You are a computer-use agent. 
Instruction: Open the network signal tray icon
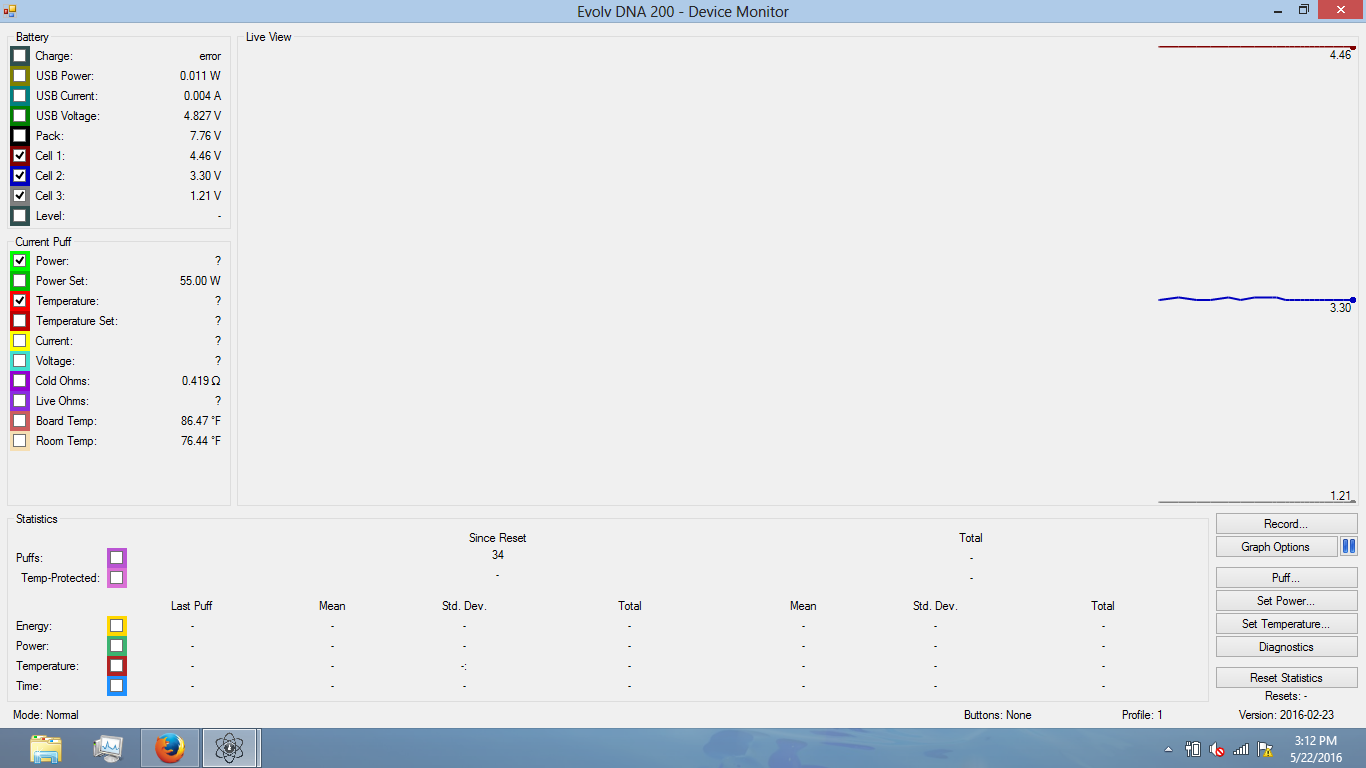pyautogui.click(x=1241, y=749)
